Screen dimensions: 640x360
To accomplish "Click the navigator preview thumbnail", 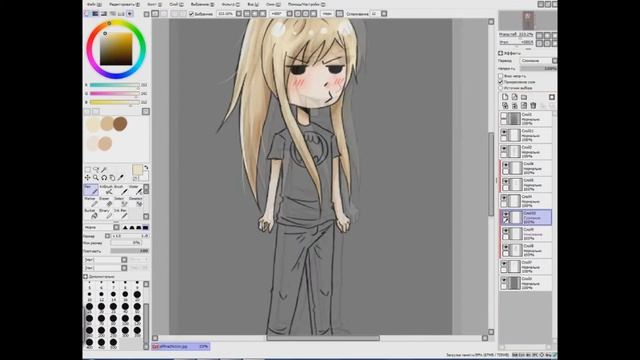I will click(528, 20).
